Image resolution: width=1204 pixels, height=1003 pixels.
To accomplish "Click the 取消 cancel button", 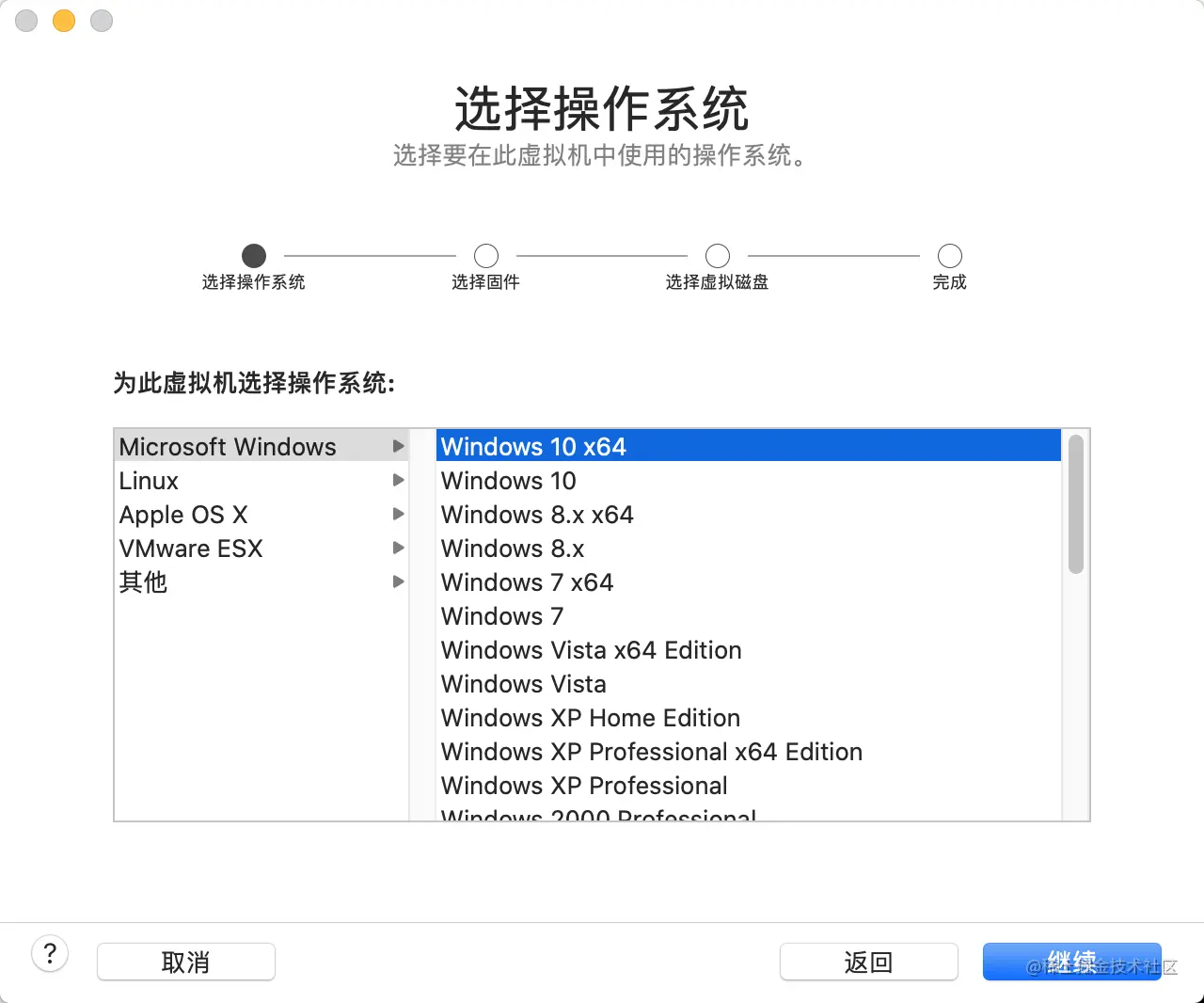I will [186, 962].
